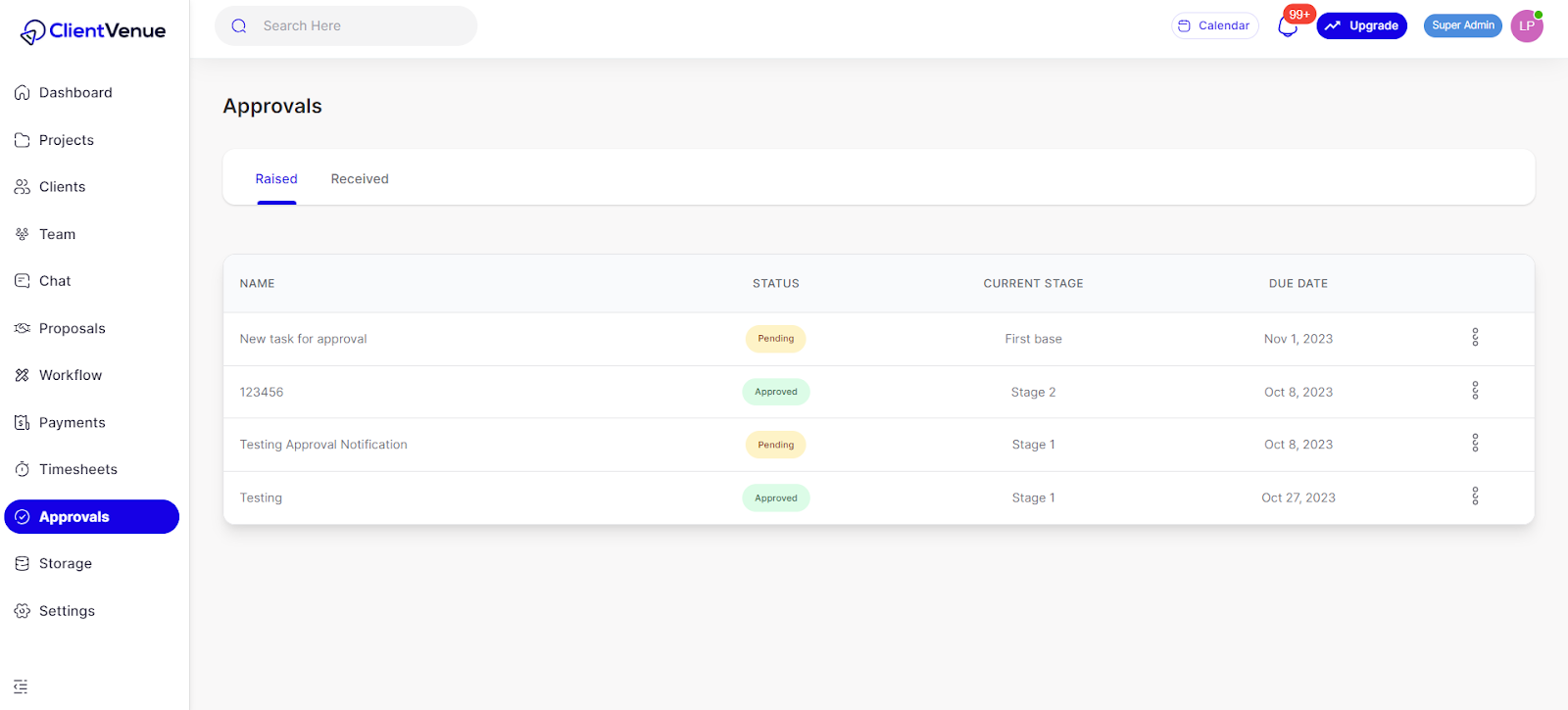
Task: Click the Pending status of New task
Action: 775,339
